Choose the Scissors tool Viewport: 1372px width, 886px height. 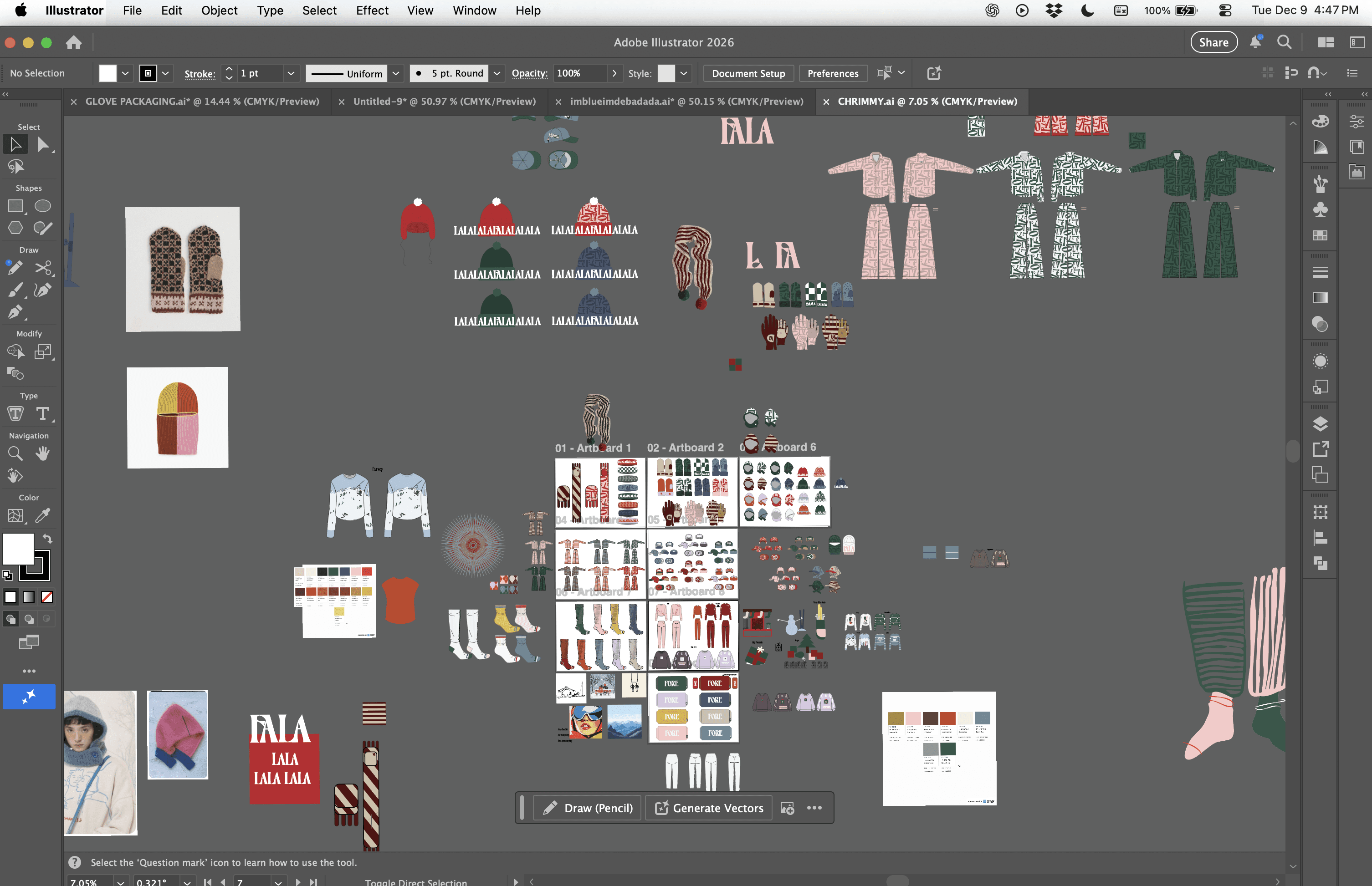[x=43, y=268]
